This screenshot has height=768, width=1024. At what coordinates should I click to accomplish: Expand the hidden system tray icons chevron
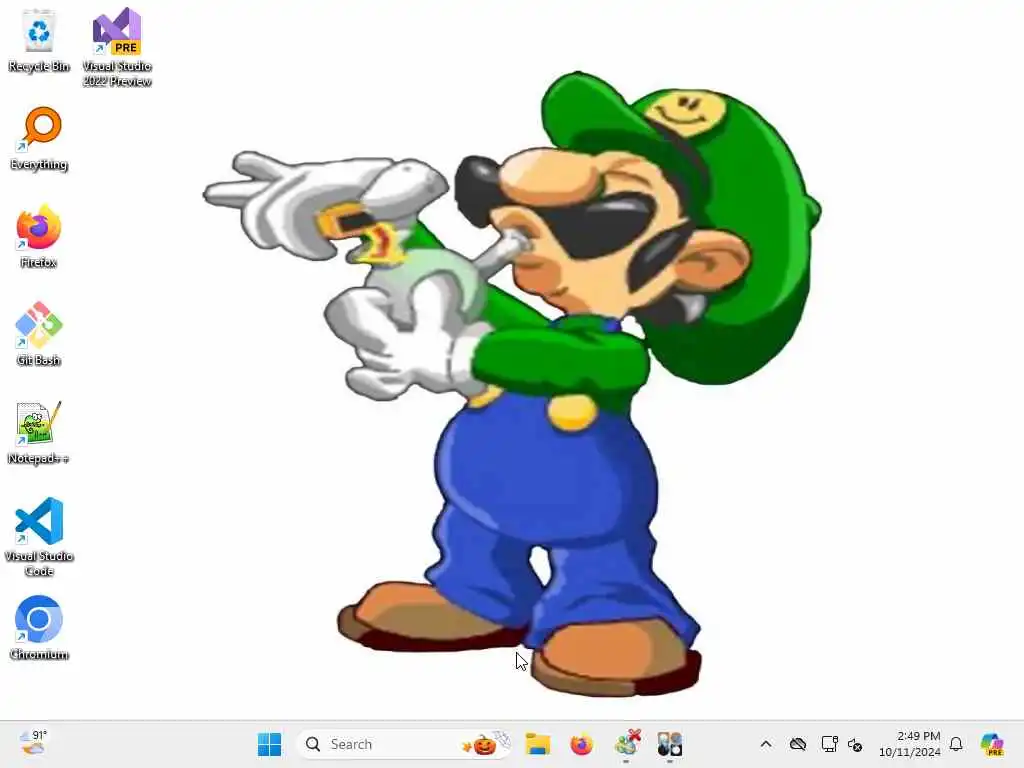point(766,744)
